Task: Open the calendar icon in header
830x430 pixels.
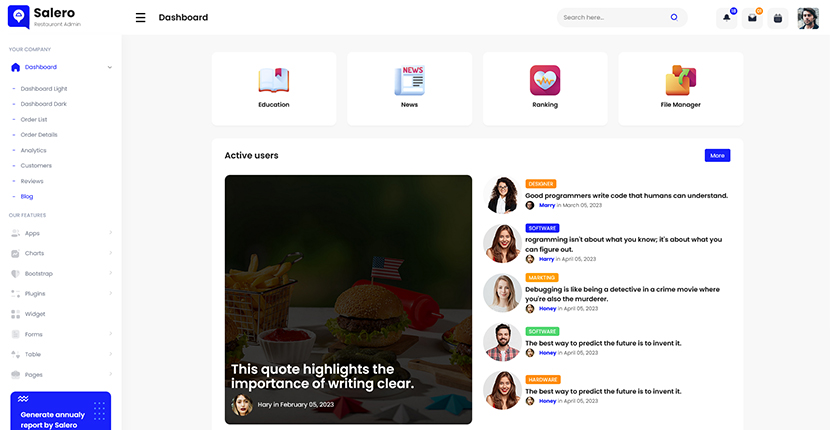Action: [778, 18]
